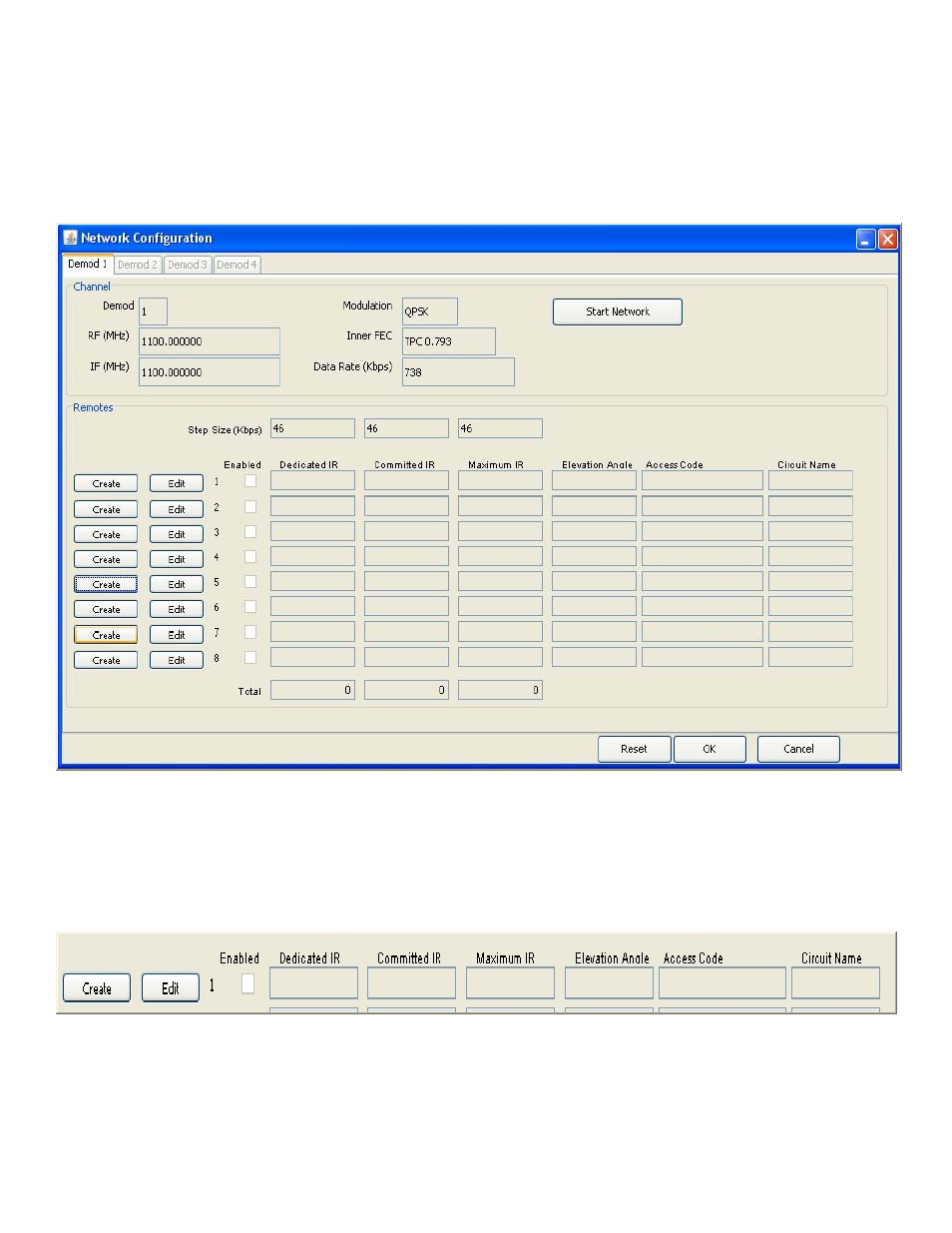Click Edit for remote 5
The image size is (952, 1233).
pyautogui.click(x=177, y=584)
